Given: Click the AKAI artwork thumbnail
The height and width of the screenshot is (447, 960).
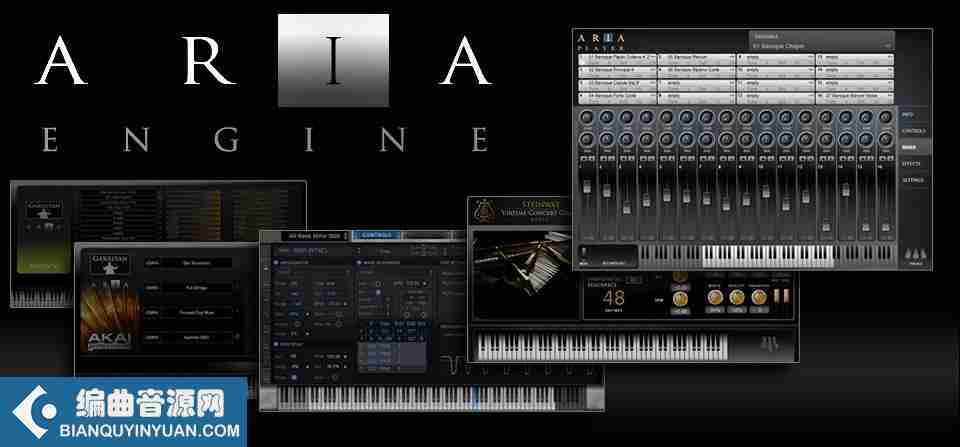Looking at the screenshot, I should (110, 320).
